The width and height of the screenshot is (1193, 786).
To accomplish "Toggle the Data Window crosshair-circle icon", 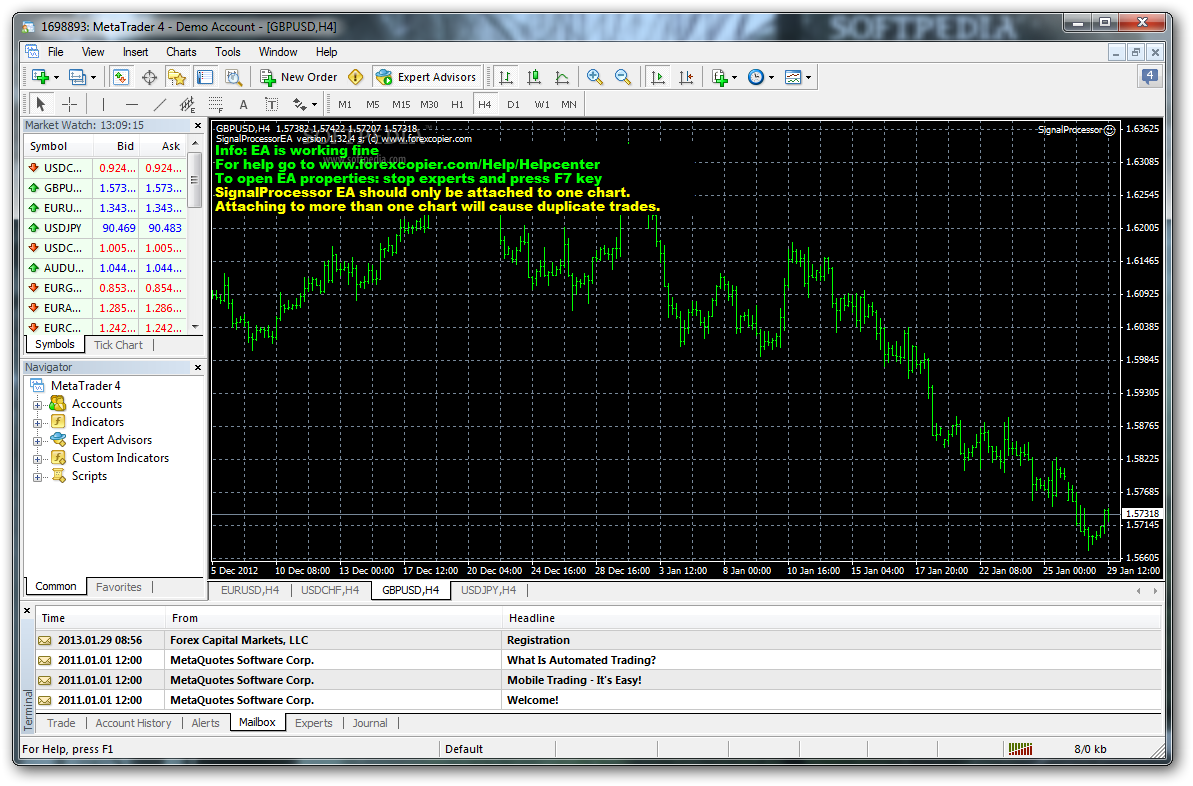I will coord(149,77).
